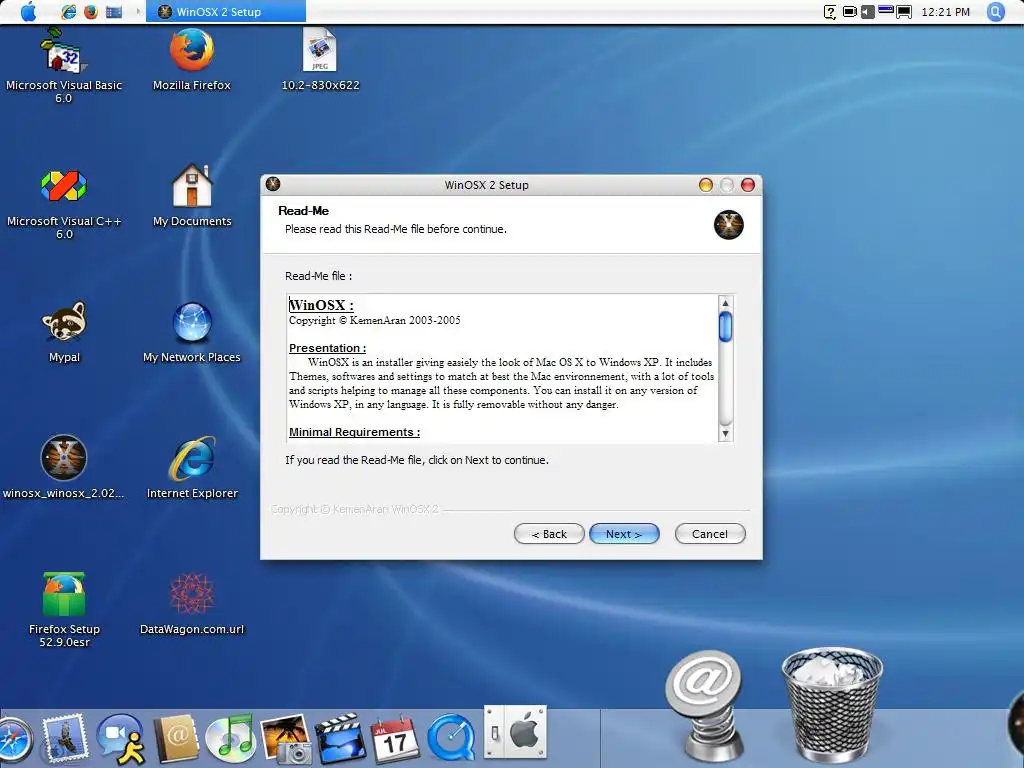Open My Network Places desktop icon
Image resolution: width=1024 pixels, height=768 pixels.
pos(192,332)
